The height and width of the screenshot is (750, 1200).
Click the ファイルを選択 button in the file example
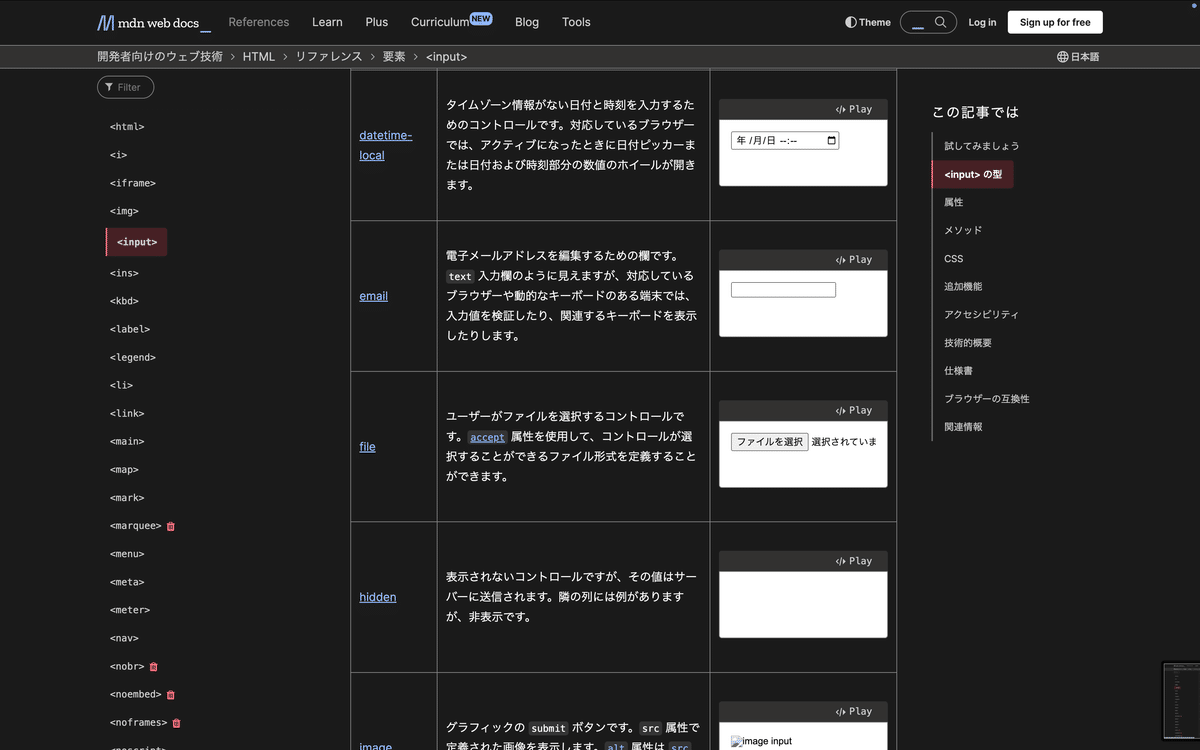tap(769, 441)
